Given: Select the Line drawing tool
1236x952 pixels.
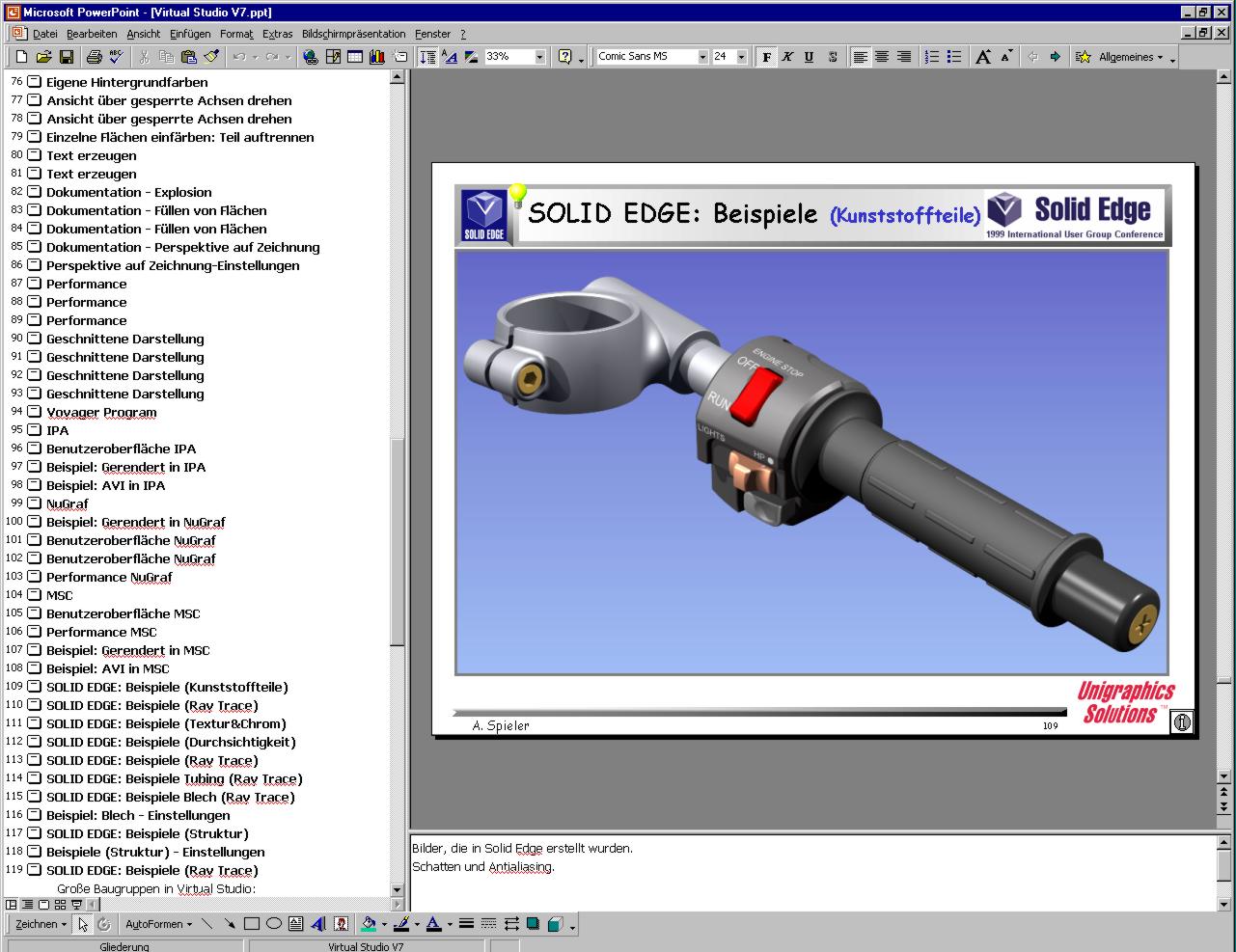Looking at the screenshot, I should (x=207, y=924).
